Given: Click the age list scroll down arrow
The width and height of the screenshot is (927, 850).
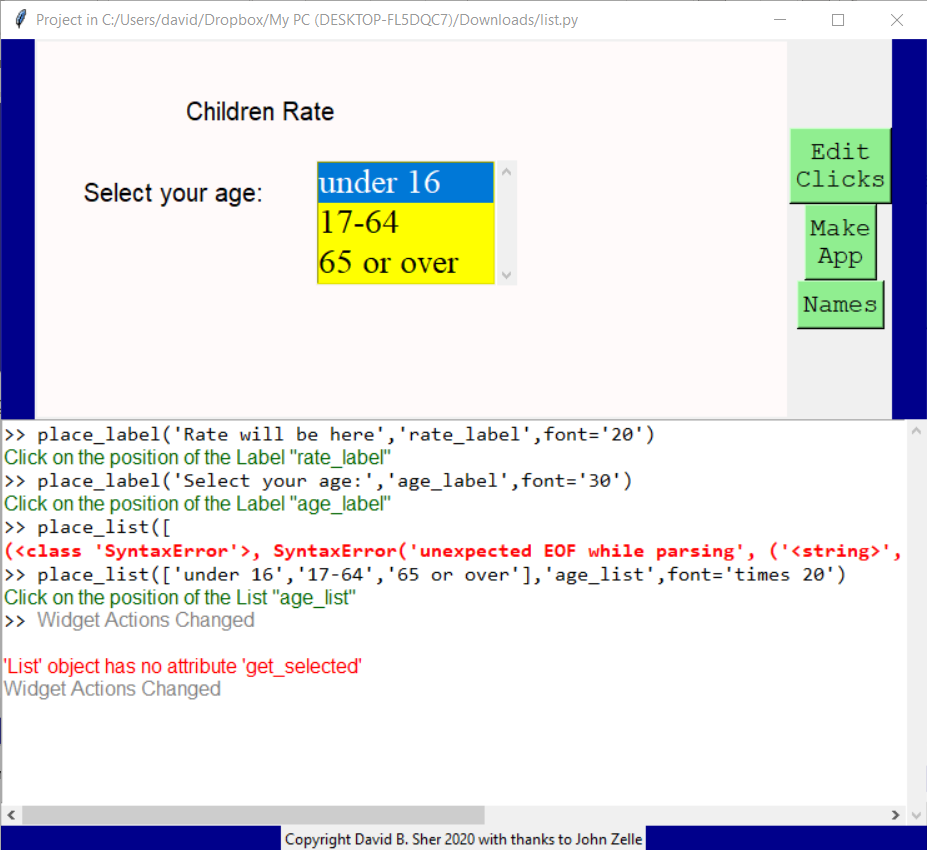Looking at the screenshot, I should [507, 275].
